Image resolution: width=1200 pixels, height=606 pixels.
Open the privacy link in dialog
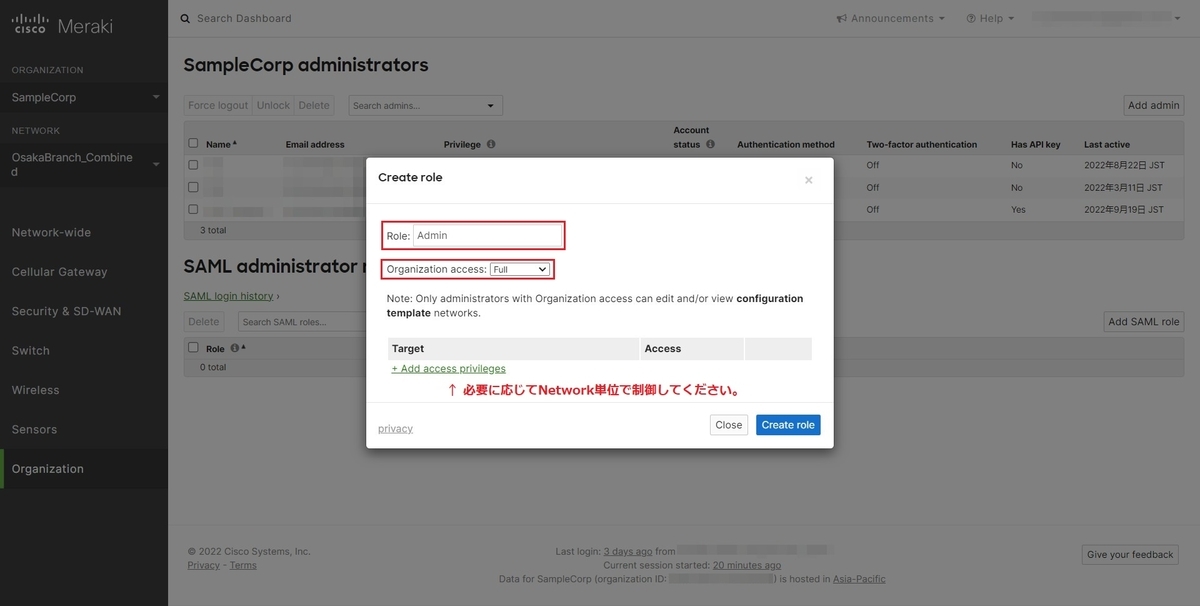(x=395, y=429)
